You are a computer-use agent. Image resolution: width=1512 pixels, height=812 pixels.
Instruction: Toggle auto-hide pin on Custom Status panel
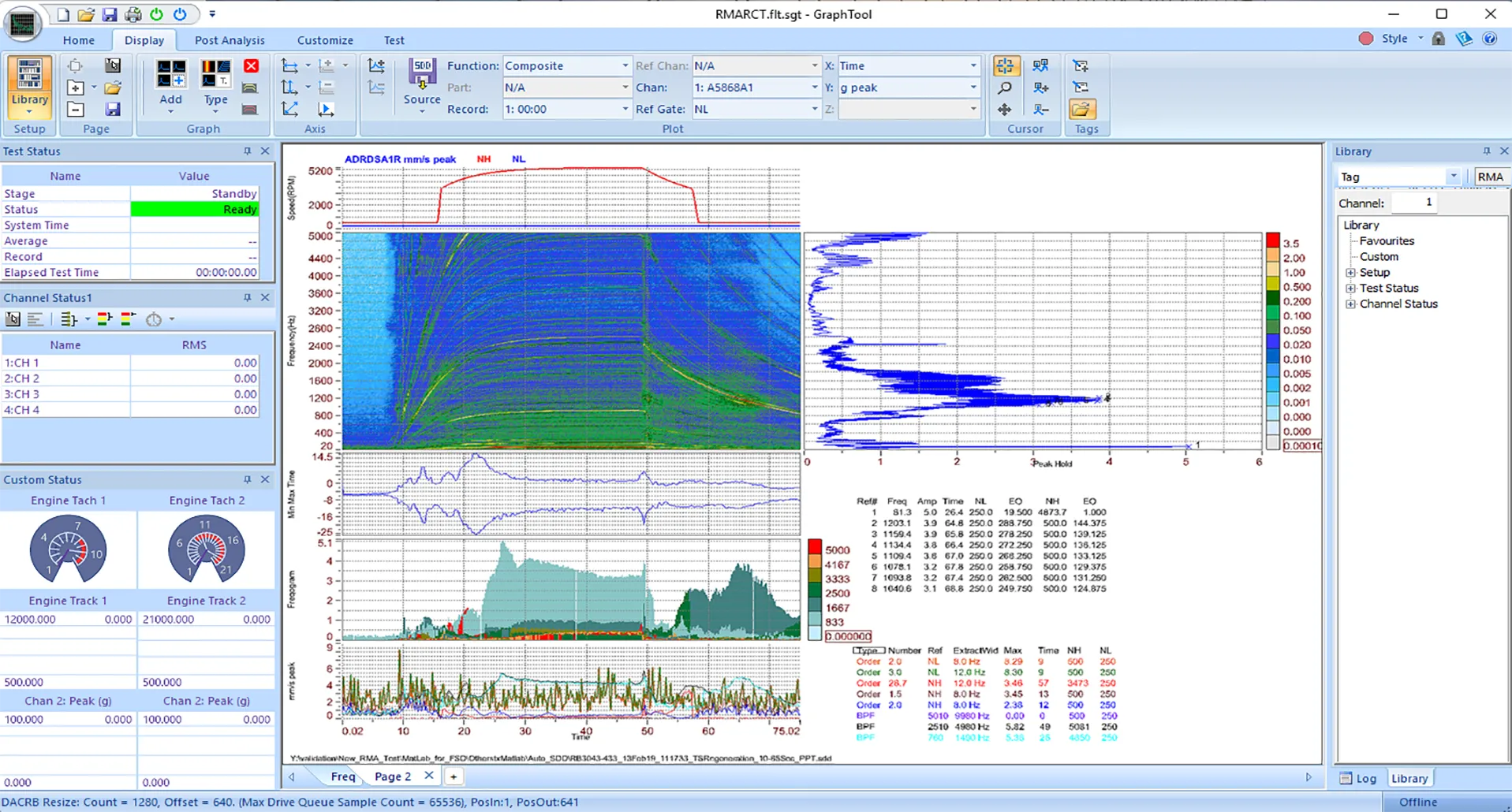pos(247,479)
